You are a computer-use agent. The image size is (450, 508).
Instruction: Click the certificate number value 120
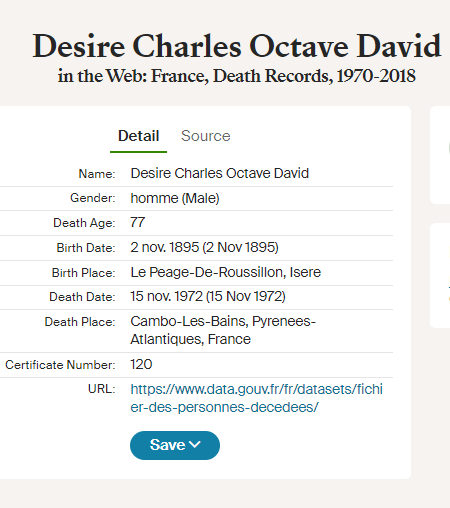click(x=141, y=364)
